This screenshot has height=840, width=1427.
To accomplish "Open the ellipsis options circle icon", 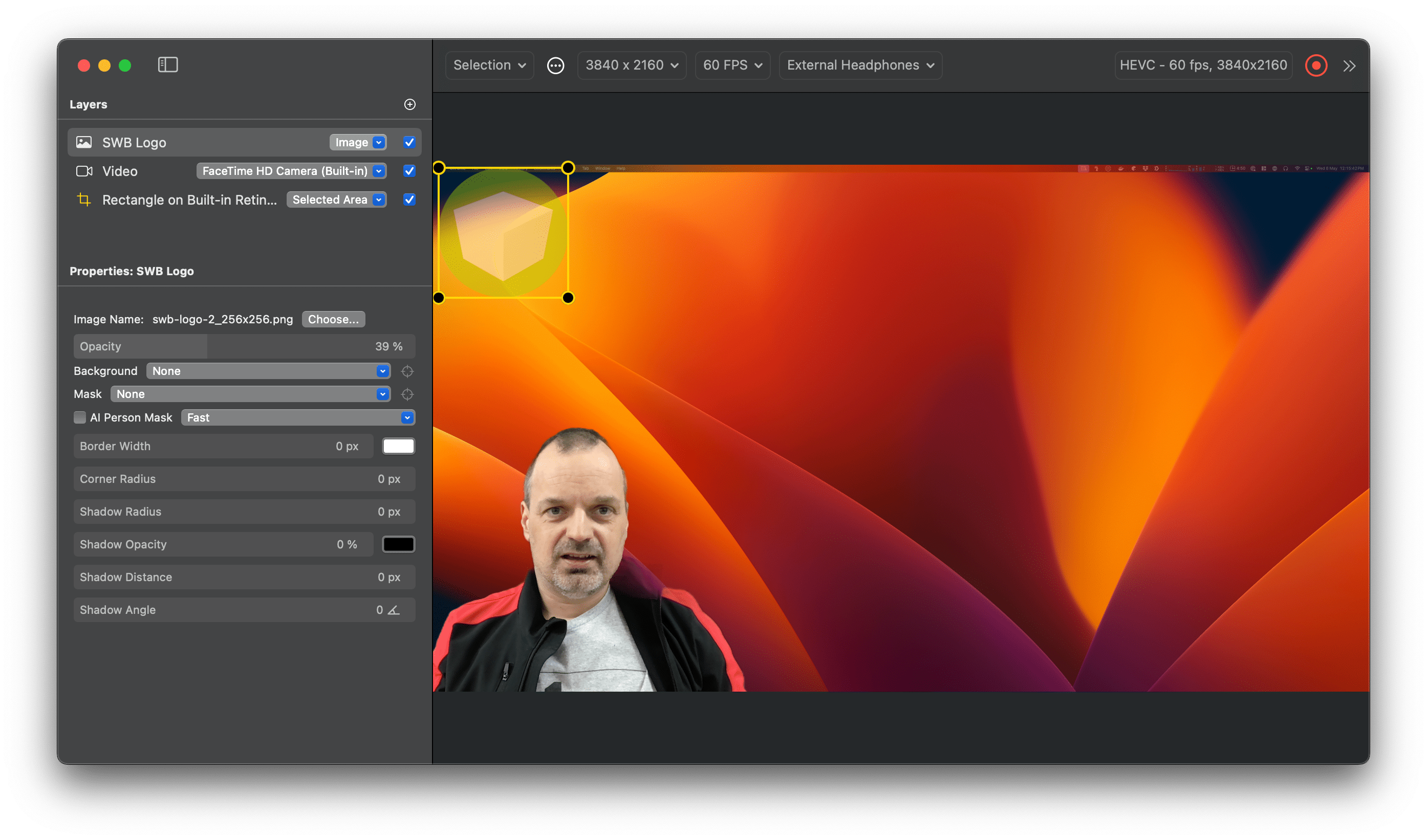I will tap(555, 65).
